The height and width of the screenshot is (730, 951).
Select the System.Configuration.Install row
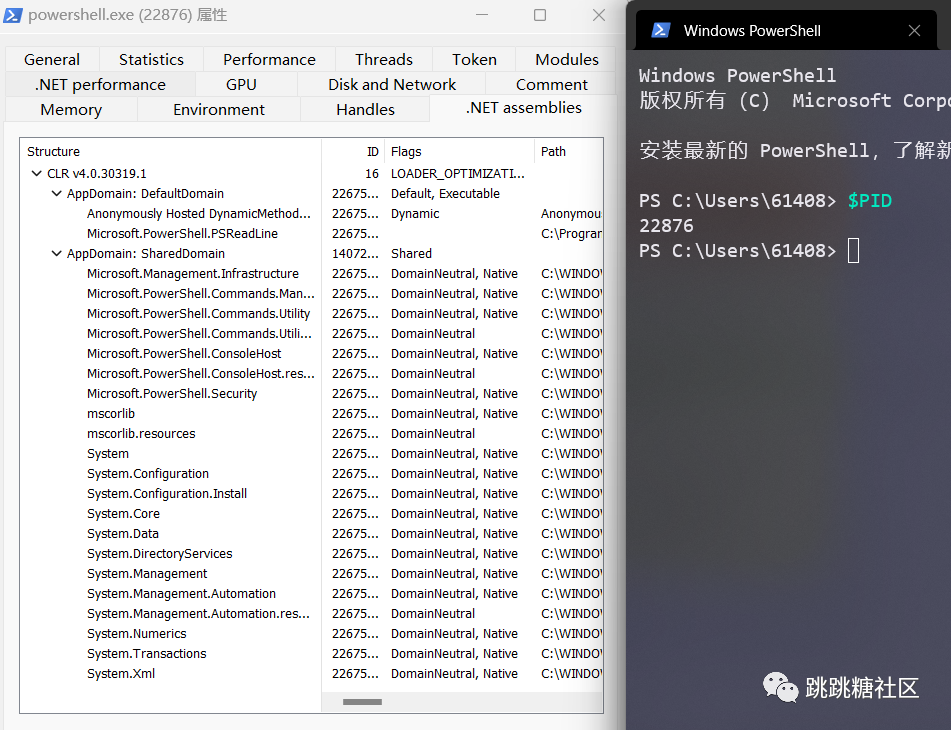click(312, 494)
